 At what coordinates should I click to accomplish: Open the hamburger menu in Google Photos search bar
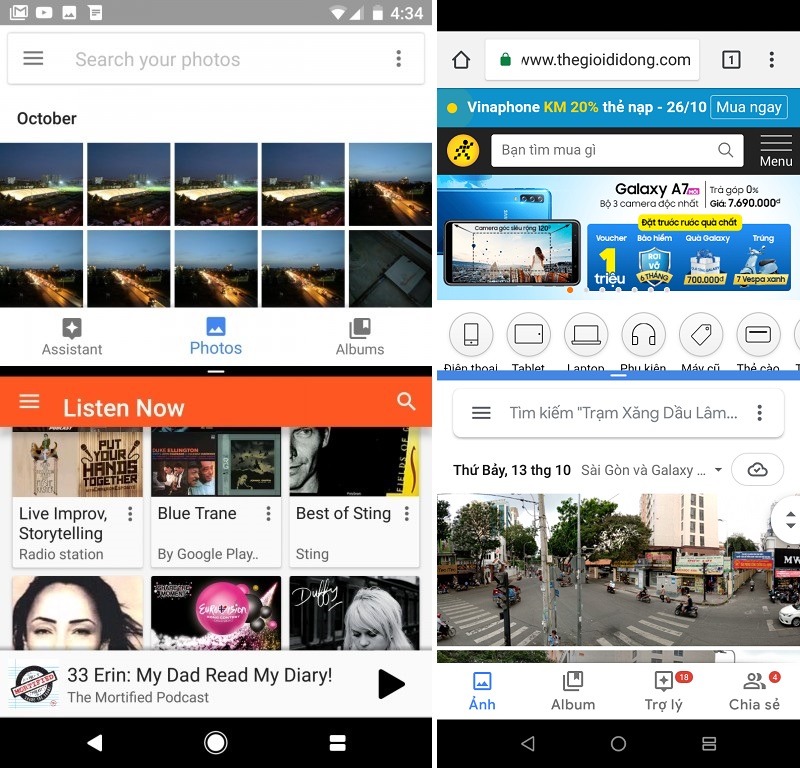[x=33, y=58]
